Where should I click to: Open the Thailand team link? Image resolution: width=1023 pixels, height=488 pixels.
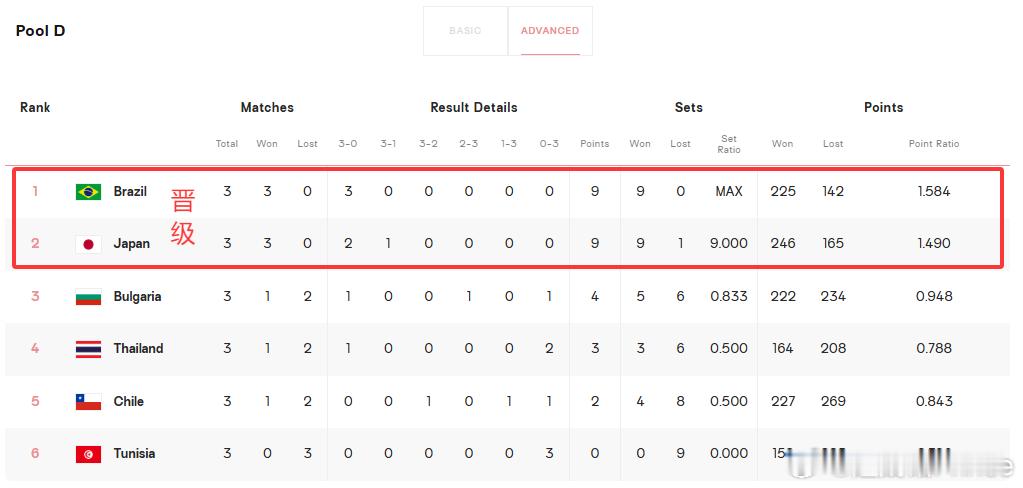click(138, 348)
